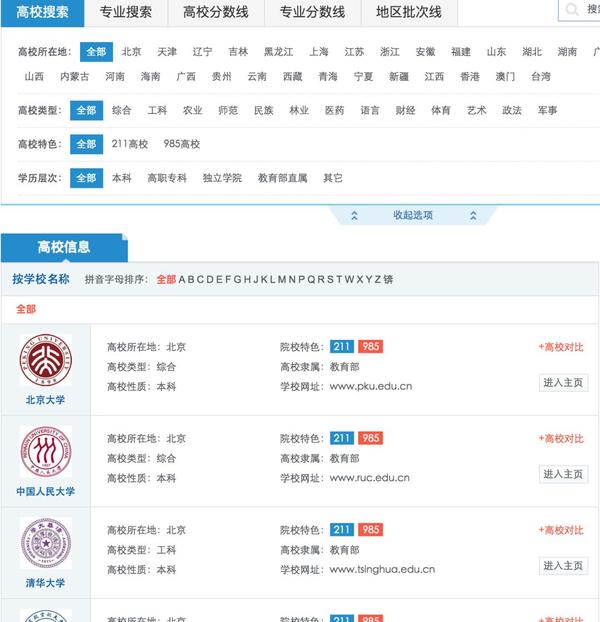
Task: Visit www.ruc.edu.cn website link
Action: click(370, 478)
